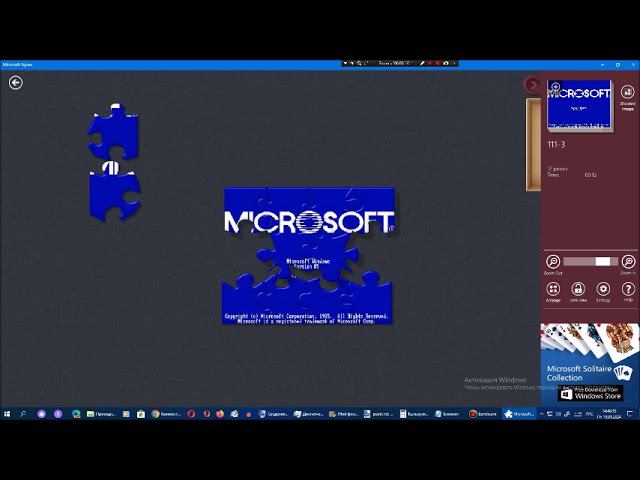Click the puzzle name 111-3
Image resolution: width=640 pixels, height=480 pixels.
pos(556,144)
